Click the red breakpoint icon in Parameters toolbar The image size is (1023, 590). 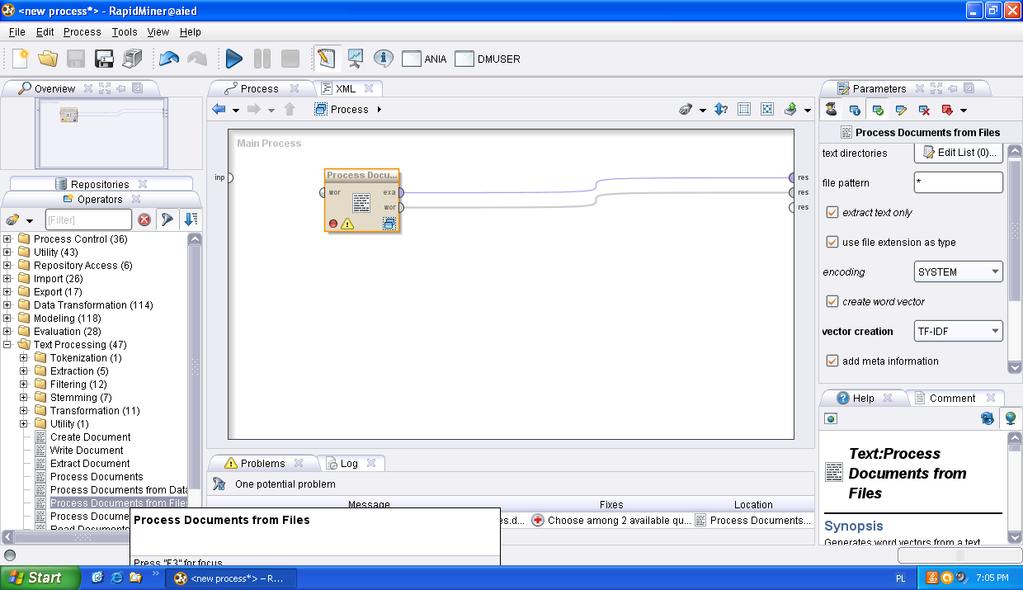947,110
